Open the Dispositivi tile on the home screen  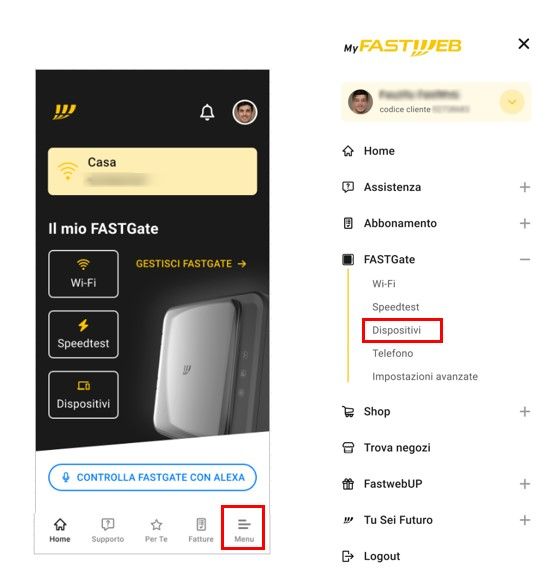pyautogui.click(x=83, y=395)
